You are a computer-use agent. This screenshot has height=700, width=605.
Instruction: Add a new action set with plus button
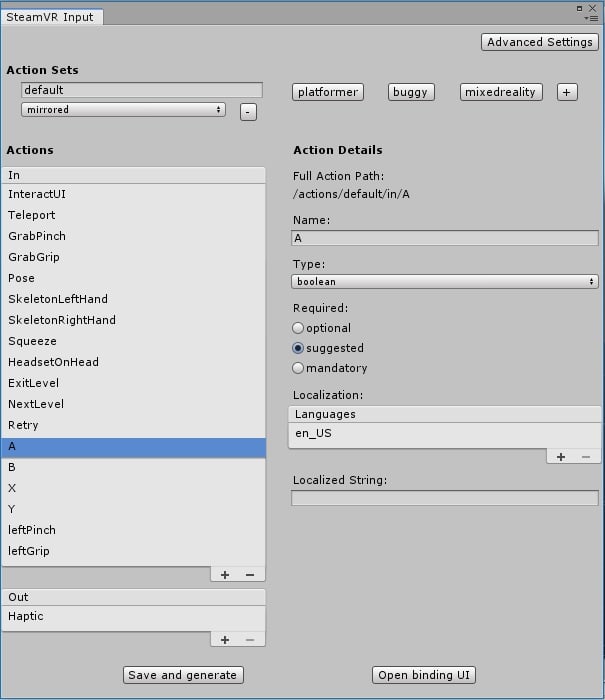[x=567, y=92]
